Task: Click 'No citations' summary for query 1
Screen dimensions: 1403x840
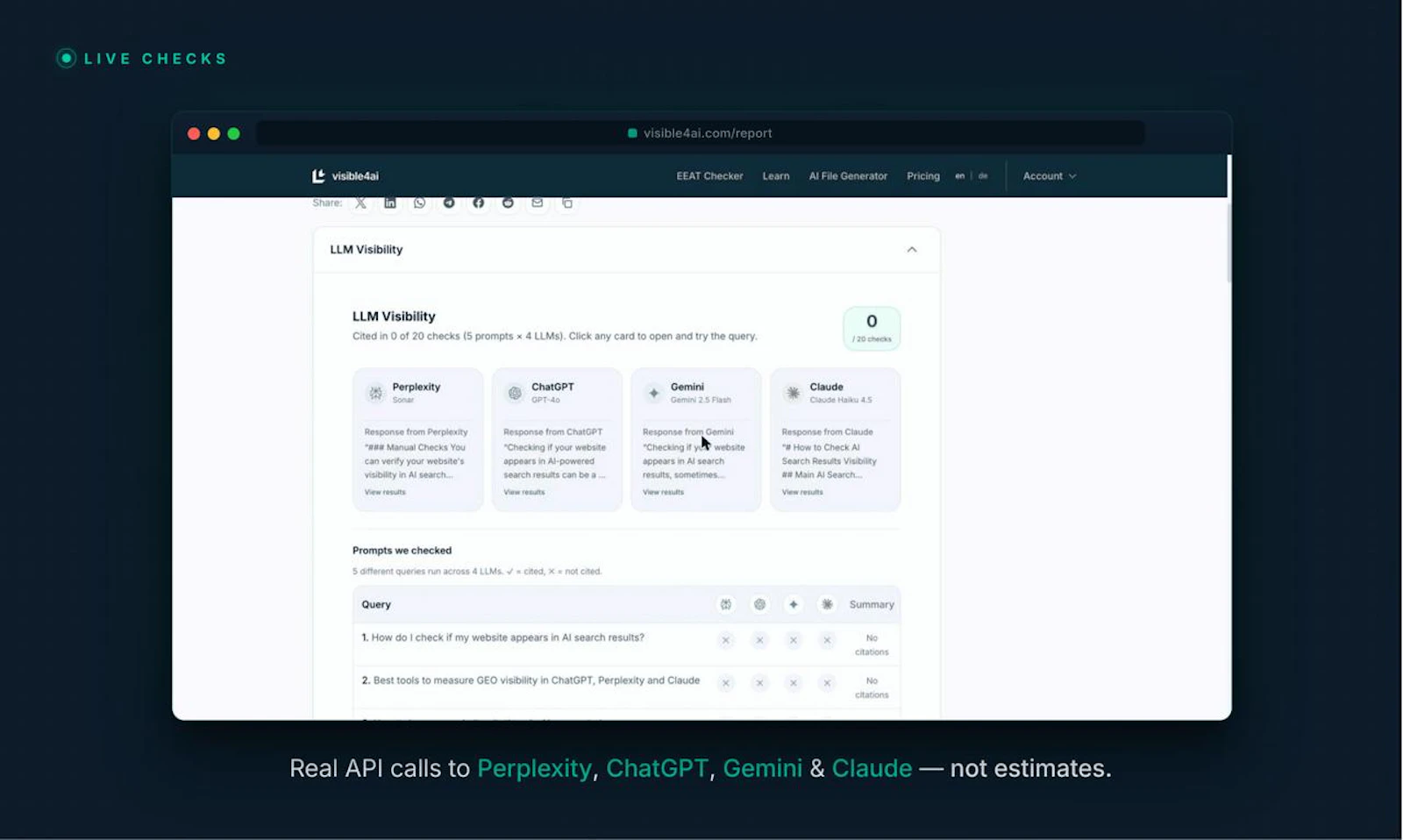Action: [x=872, y=645]
